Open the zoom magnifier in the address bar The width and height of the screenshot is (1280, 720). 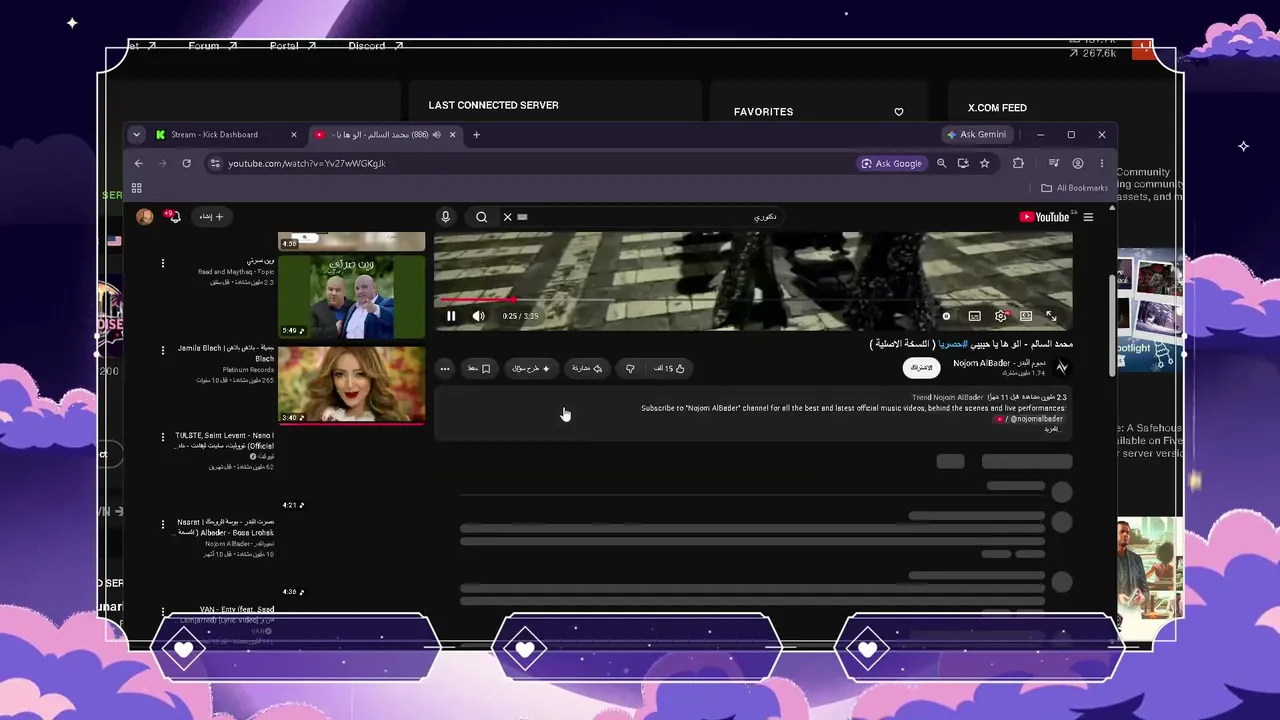[942, 163]
